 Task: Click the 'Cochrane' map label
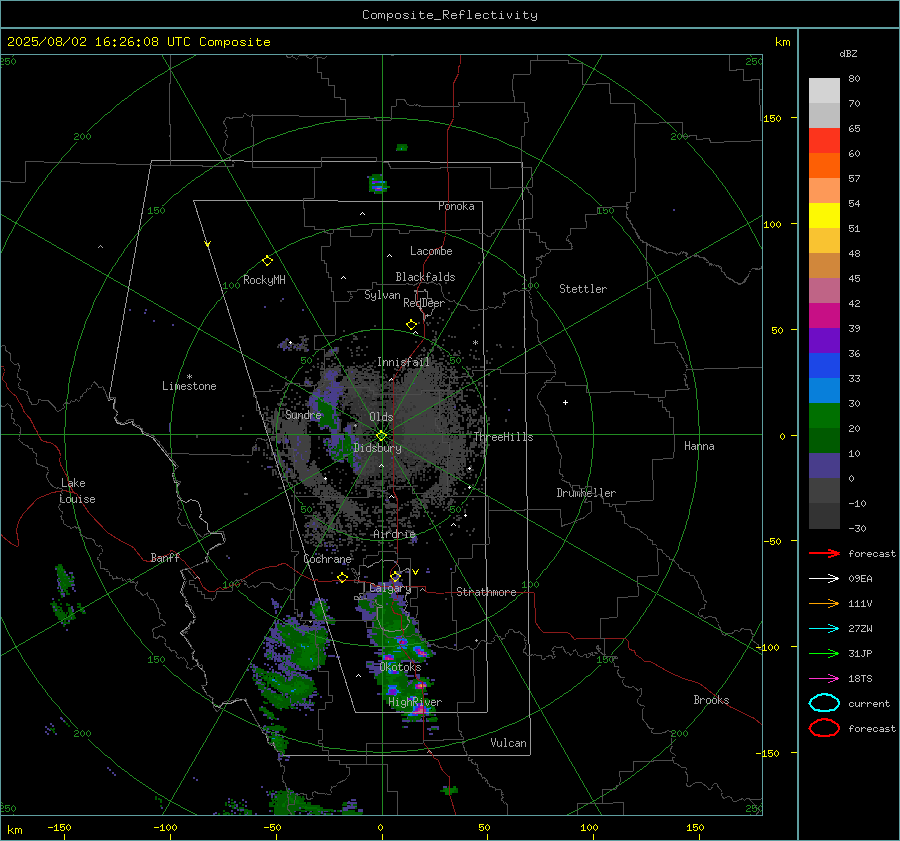click(x=327, y=559)
